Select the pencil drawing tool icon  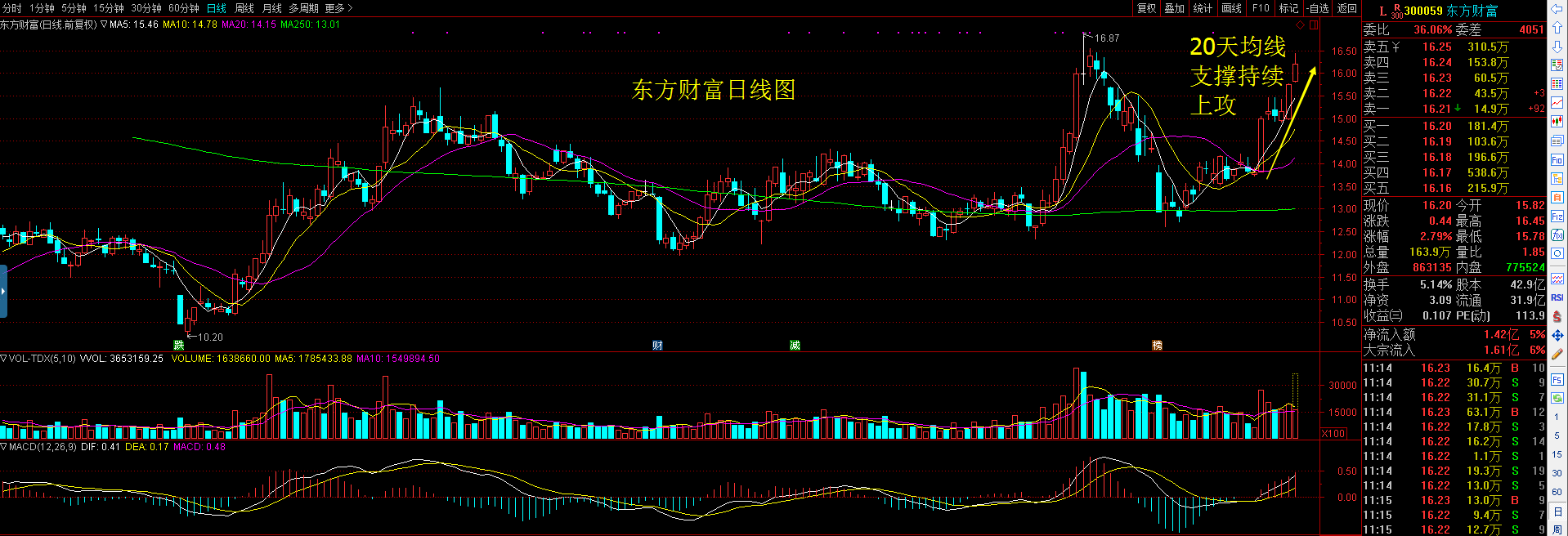[1557, 355]
